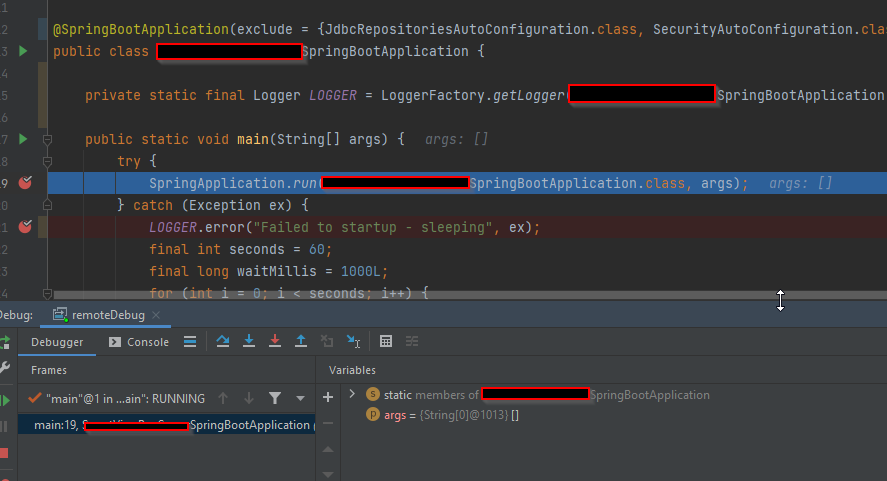Viewport: 887px width, 481px height.
Task: Open the thread selector dropdown arrow
Action: click(x=300, y=398)
